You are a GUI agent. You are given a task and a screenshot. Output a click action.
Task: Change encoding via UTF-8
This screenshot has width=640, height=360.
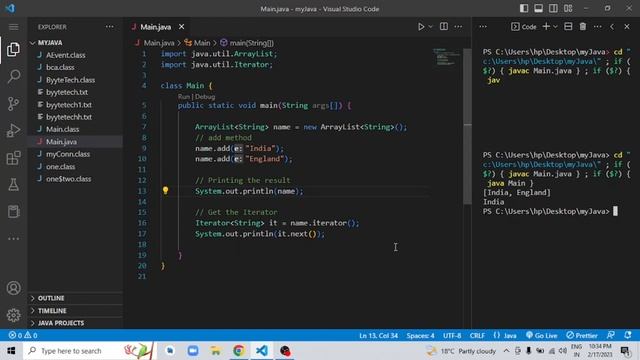tap(452, 336)
